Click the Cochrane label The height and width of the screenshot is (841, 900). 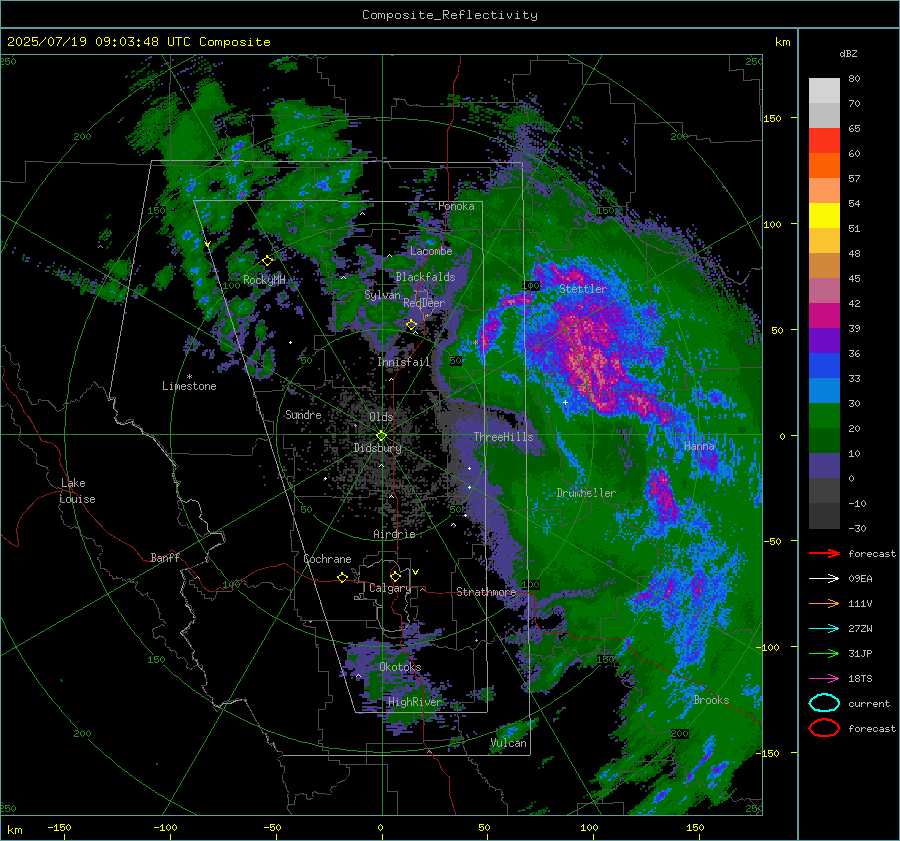[327, 559]
